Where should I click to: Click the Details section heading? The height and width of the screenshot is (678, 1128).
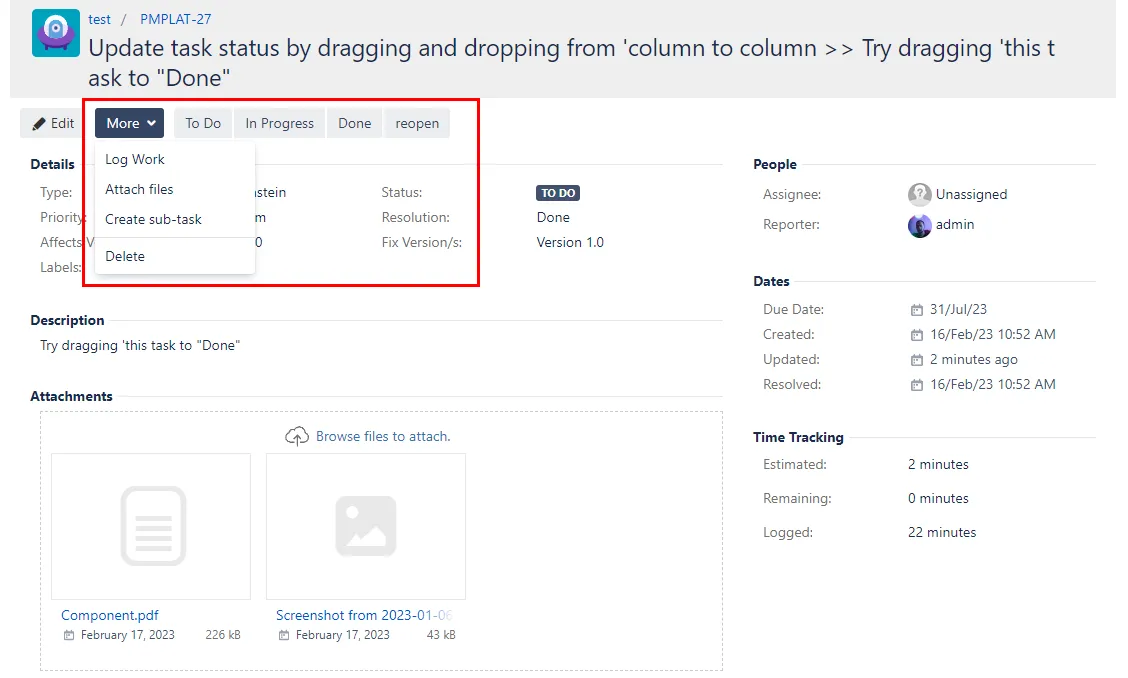pyautogui.click(x=52, y=164)
